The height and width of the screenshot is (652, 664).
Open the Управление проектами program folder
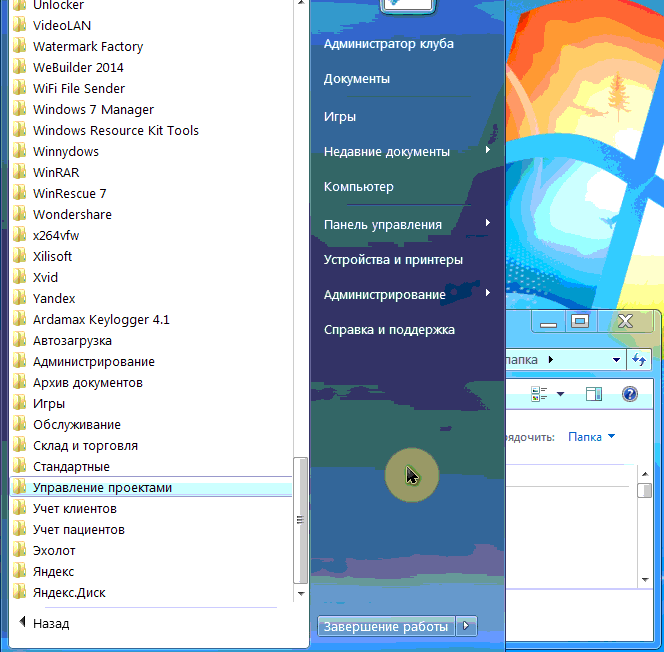102,488
